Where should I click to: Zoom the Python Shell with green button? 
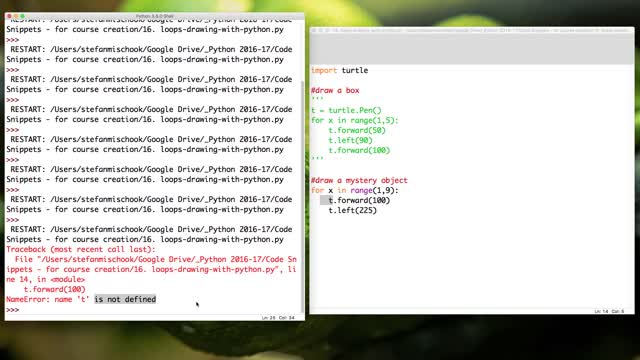(x=22, y=16)
